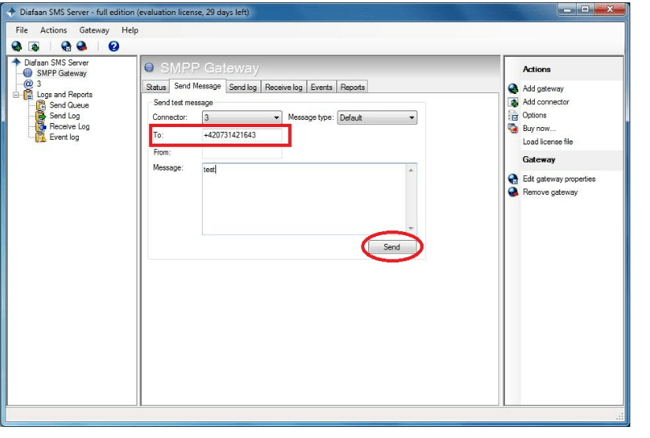Click the From input field
This screenshot has height=438, width=650.
pos(242,152)
